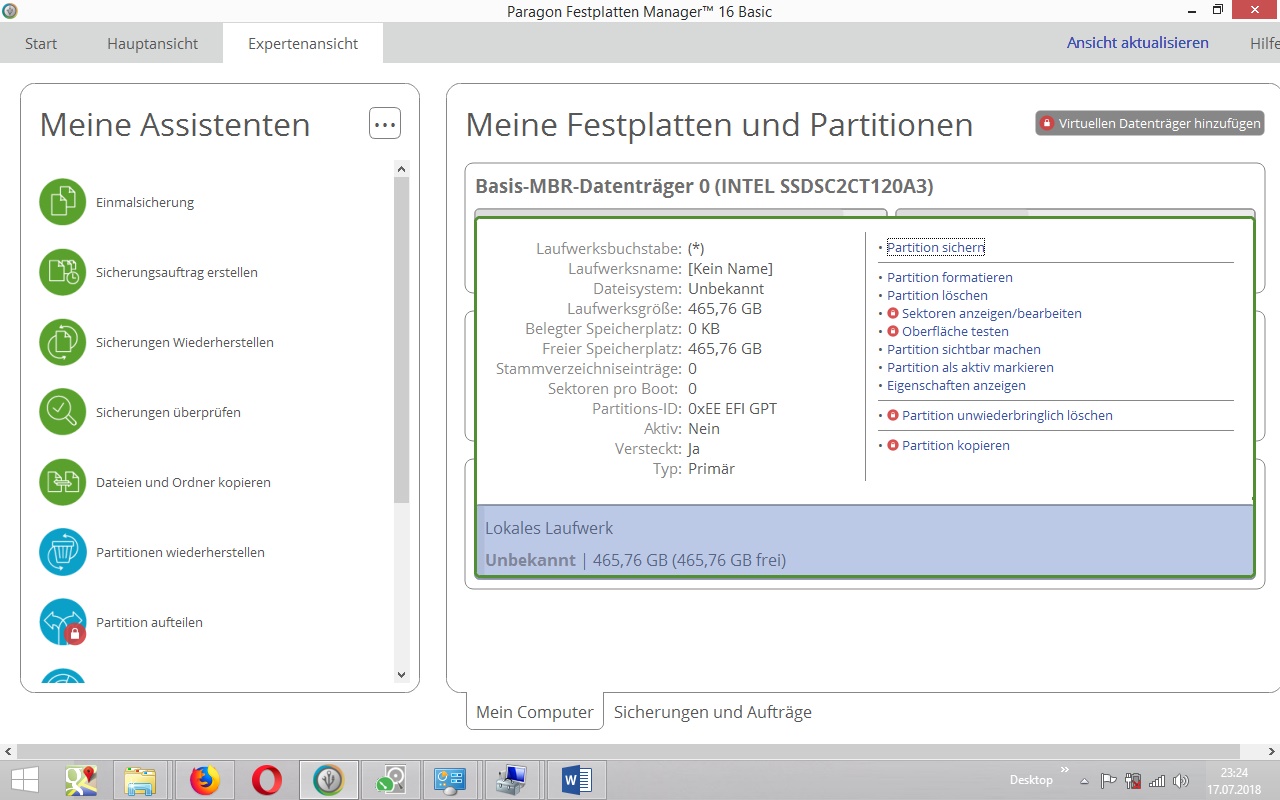Open Eigenschaften anzeigen
Viewport: 1280px width, 800px height.
coord(956,385)
